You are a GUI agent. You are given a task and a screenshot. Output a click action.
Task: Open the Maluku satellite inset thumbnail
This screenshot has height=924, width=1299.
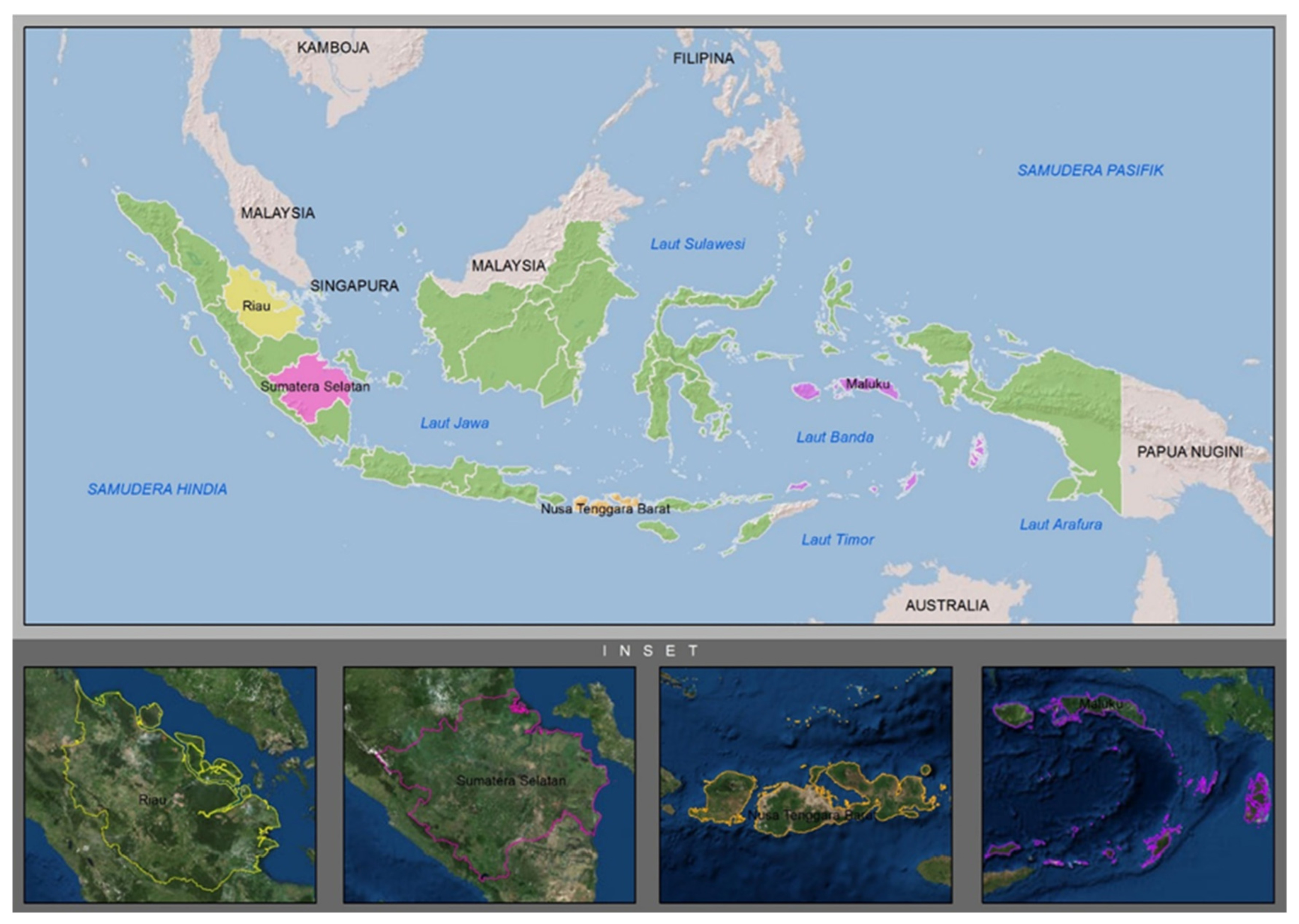(x=1127, y=785)
